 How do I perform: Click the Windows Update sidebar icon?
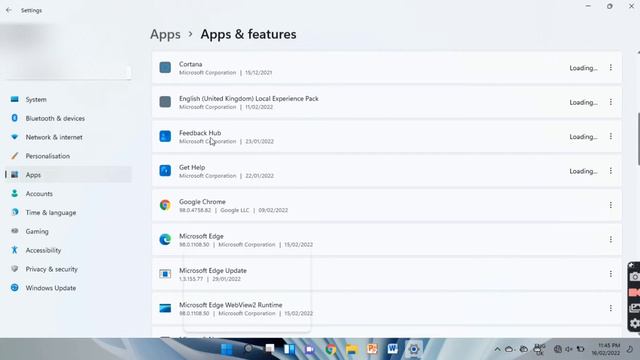click(x=15, y=287)
